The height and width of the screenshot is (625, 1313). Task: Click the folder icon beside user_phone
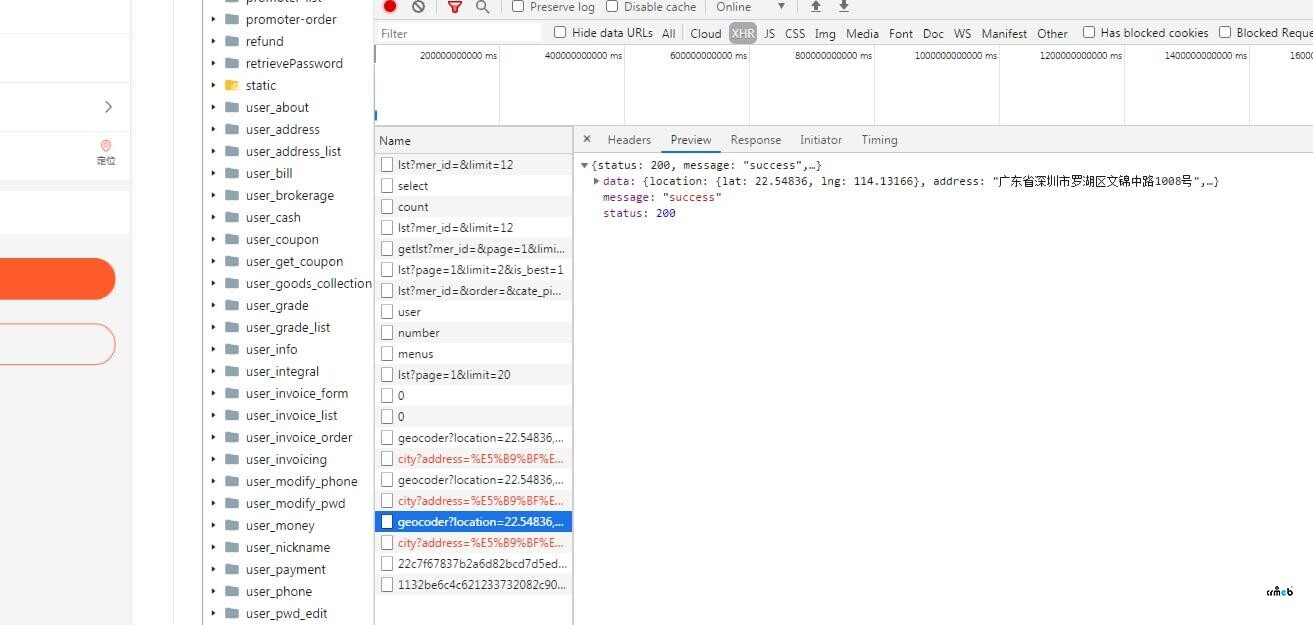(x=232, y=591)
